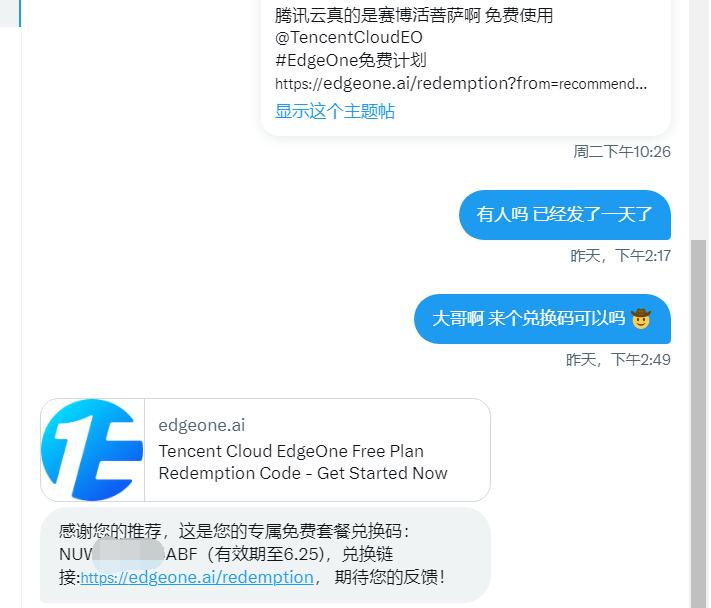Click the #EdgeOne免费计划 hashtag

point(351,60)
